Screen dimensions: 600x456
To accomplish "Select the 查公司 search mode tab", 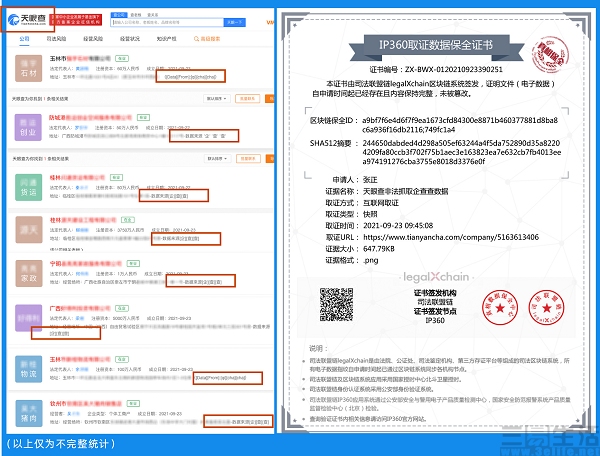I will 118,15.
